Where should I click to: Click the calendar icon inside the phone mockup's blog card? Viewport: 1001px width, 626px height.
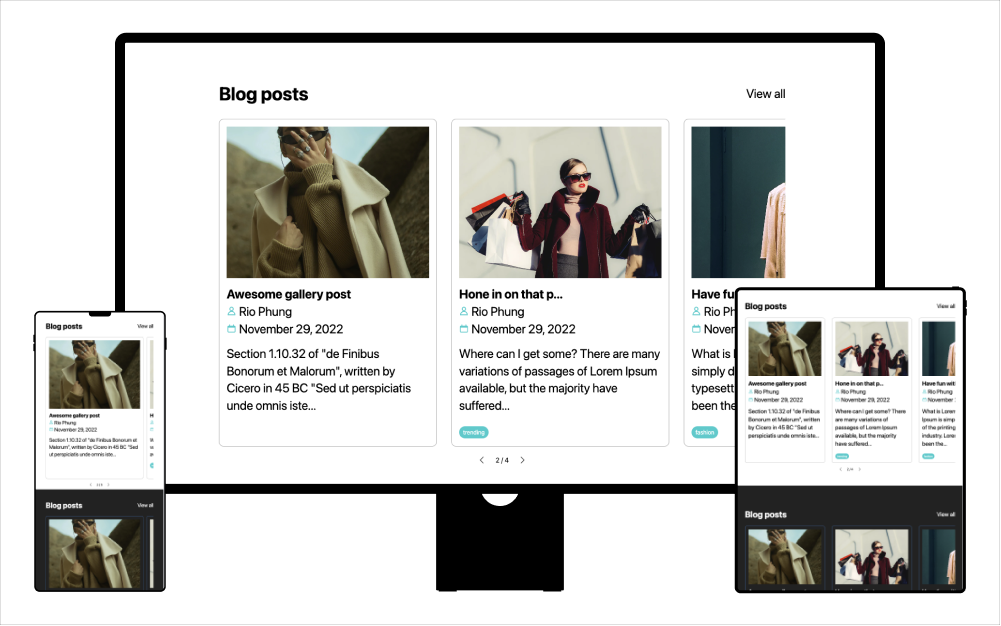(51, 430)
